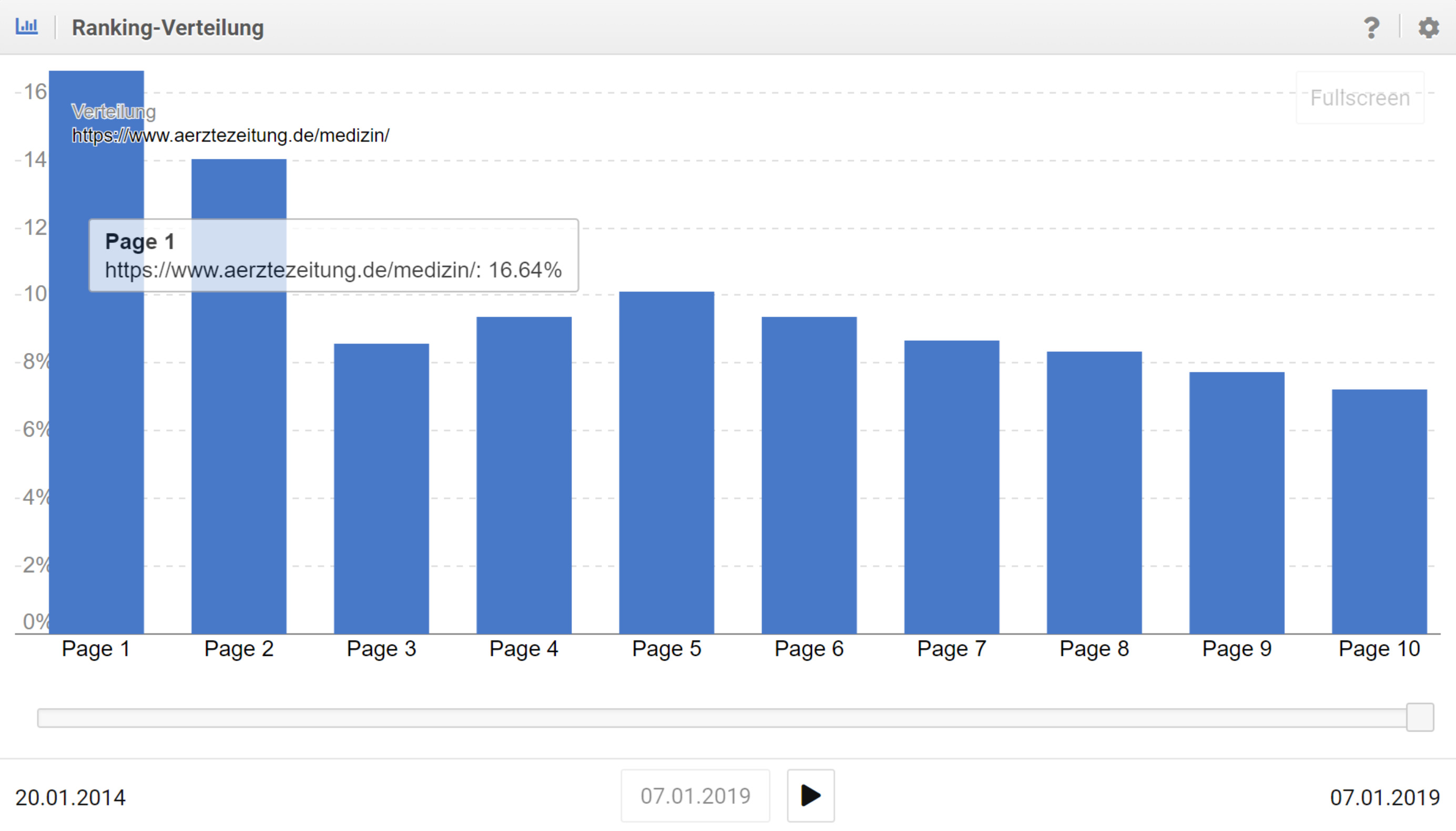
Task: Click the Page 5 bar
Action: tap(666, 462)
